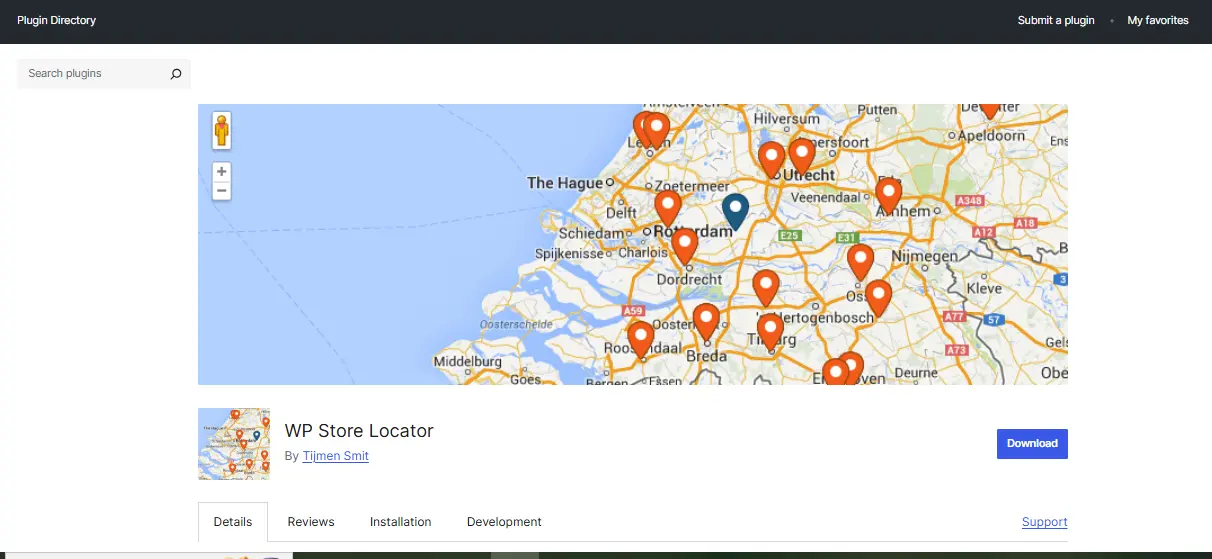Click the Download button
The width and height of the screenshot is (1212, 559).
1032,444
